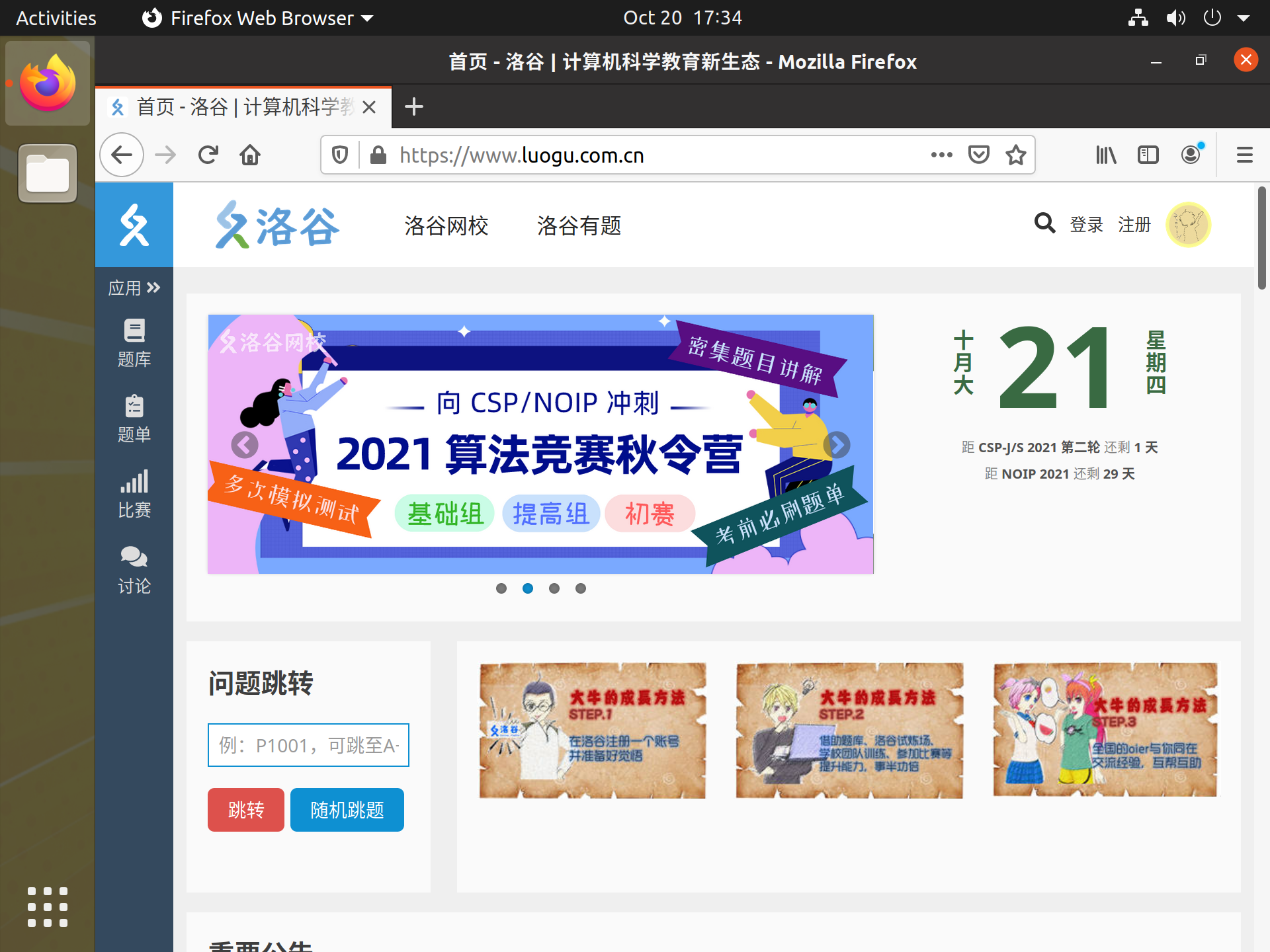This screenshot has height=952, width=1270.
Task: Open page actions three-dot menu
Action: [x=941, y=155]
